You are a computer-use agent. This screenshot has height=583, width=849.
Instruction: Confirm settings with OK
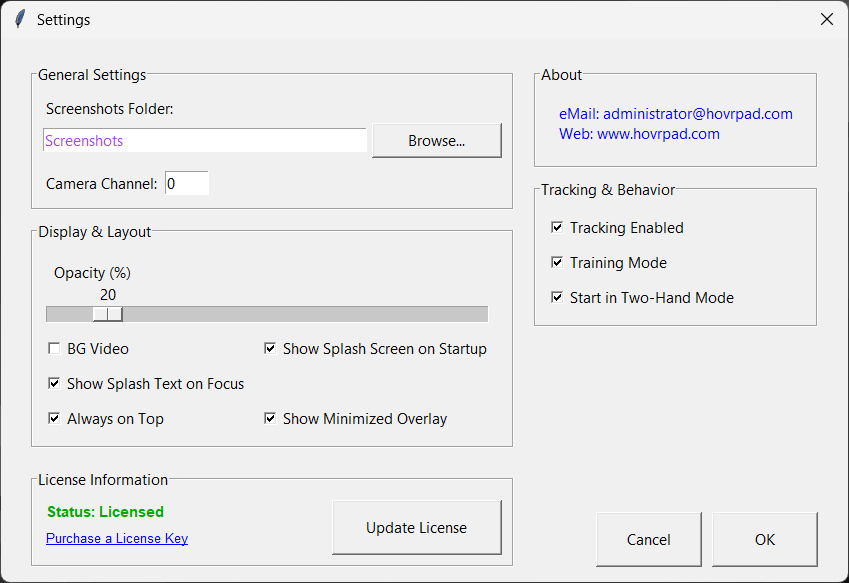765,539
